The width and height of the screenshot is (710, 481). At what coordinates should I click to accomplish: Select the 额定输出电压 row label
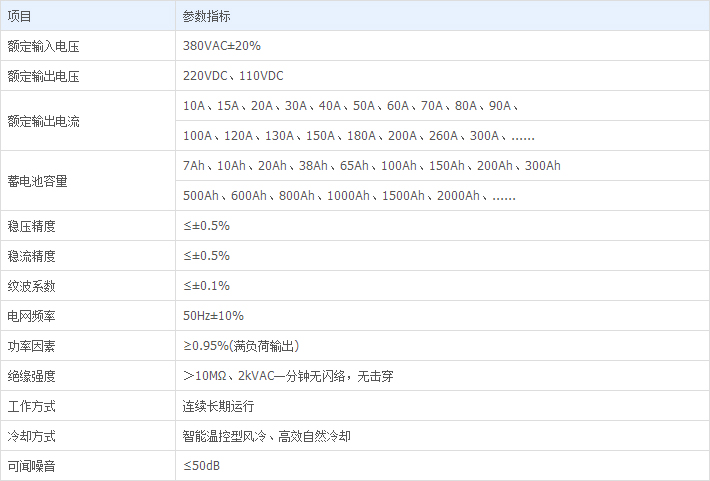[43, 76]
